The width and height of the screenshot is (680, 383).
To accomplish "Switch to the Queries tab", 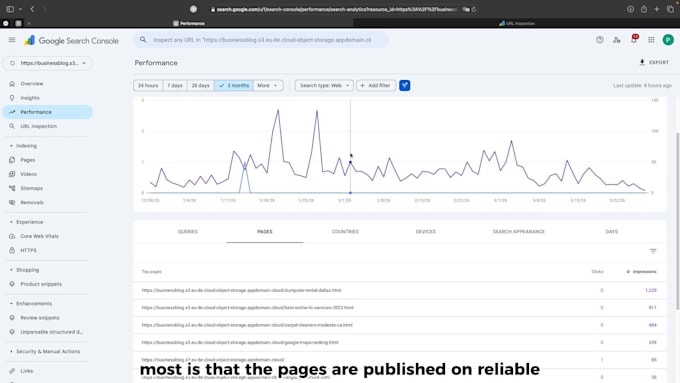I will tap(187, 232).
